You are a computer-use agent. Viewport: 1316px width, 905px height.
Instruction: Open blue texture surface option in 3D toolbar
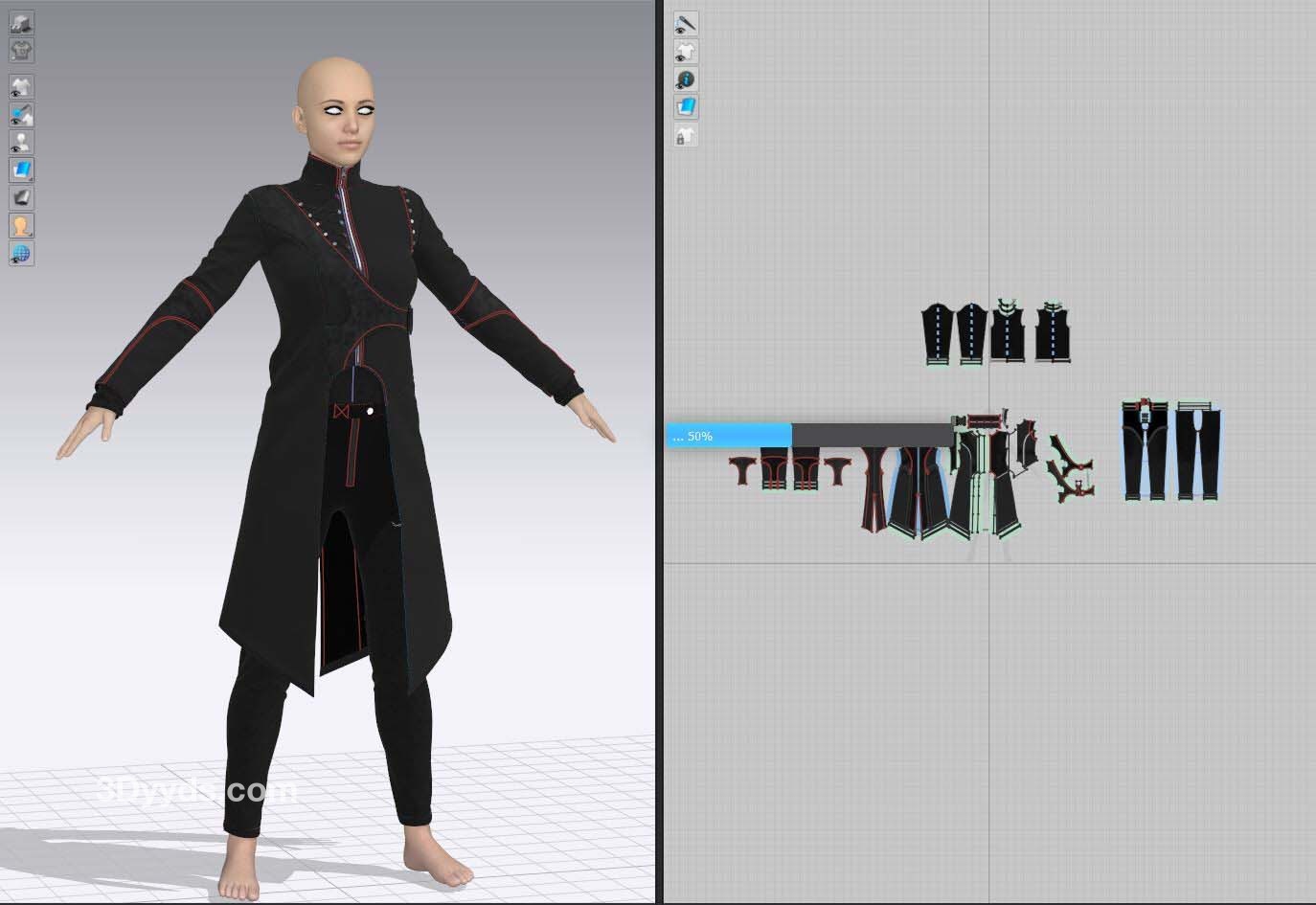coord(21,170)
